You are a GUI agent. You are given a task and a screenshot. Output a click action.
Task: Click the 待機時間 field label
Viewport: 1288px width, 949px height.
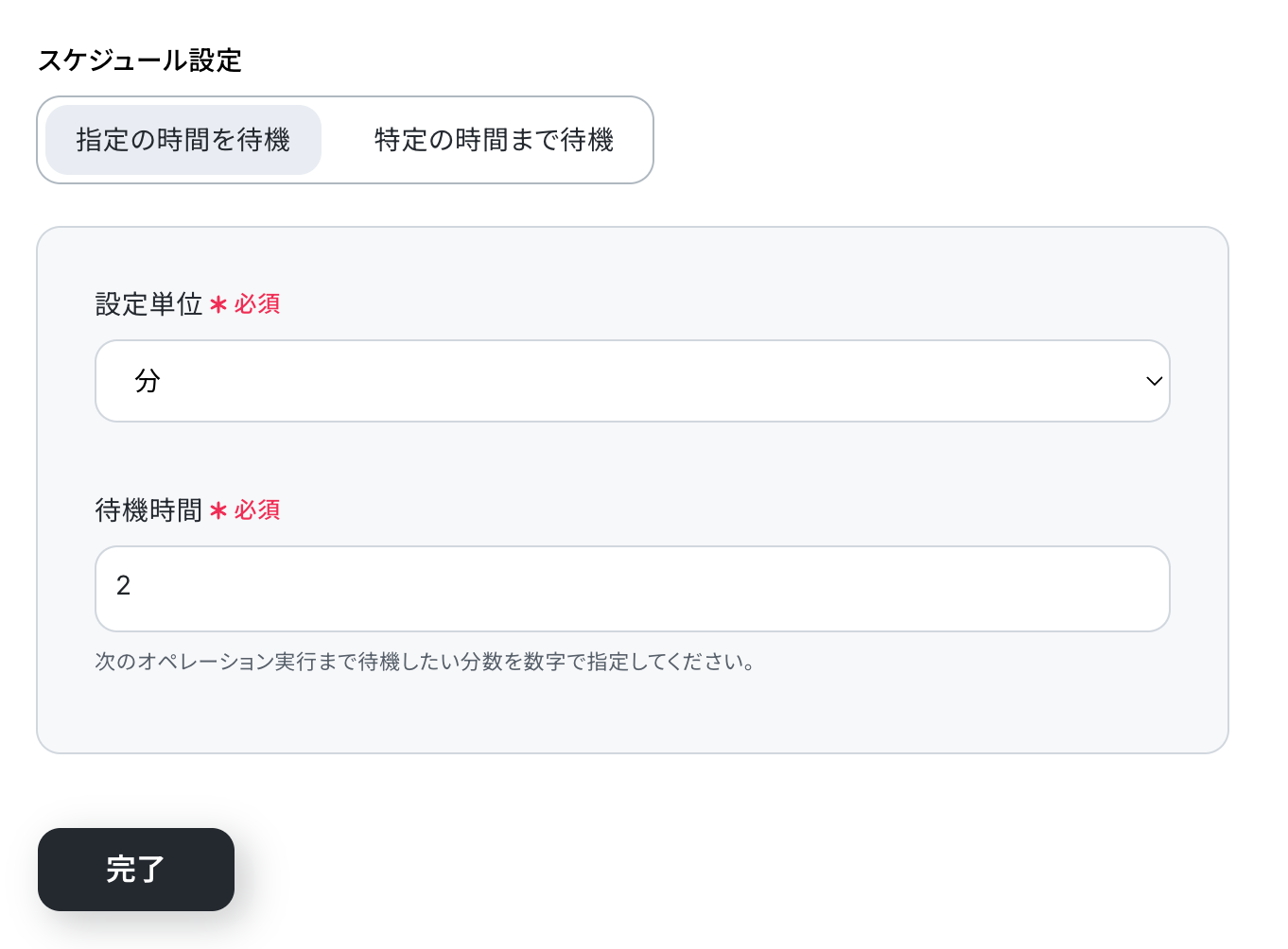coord(148,510)
